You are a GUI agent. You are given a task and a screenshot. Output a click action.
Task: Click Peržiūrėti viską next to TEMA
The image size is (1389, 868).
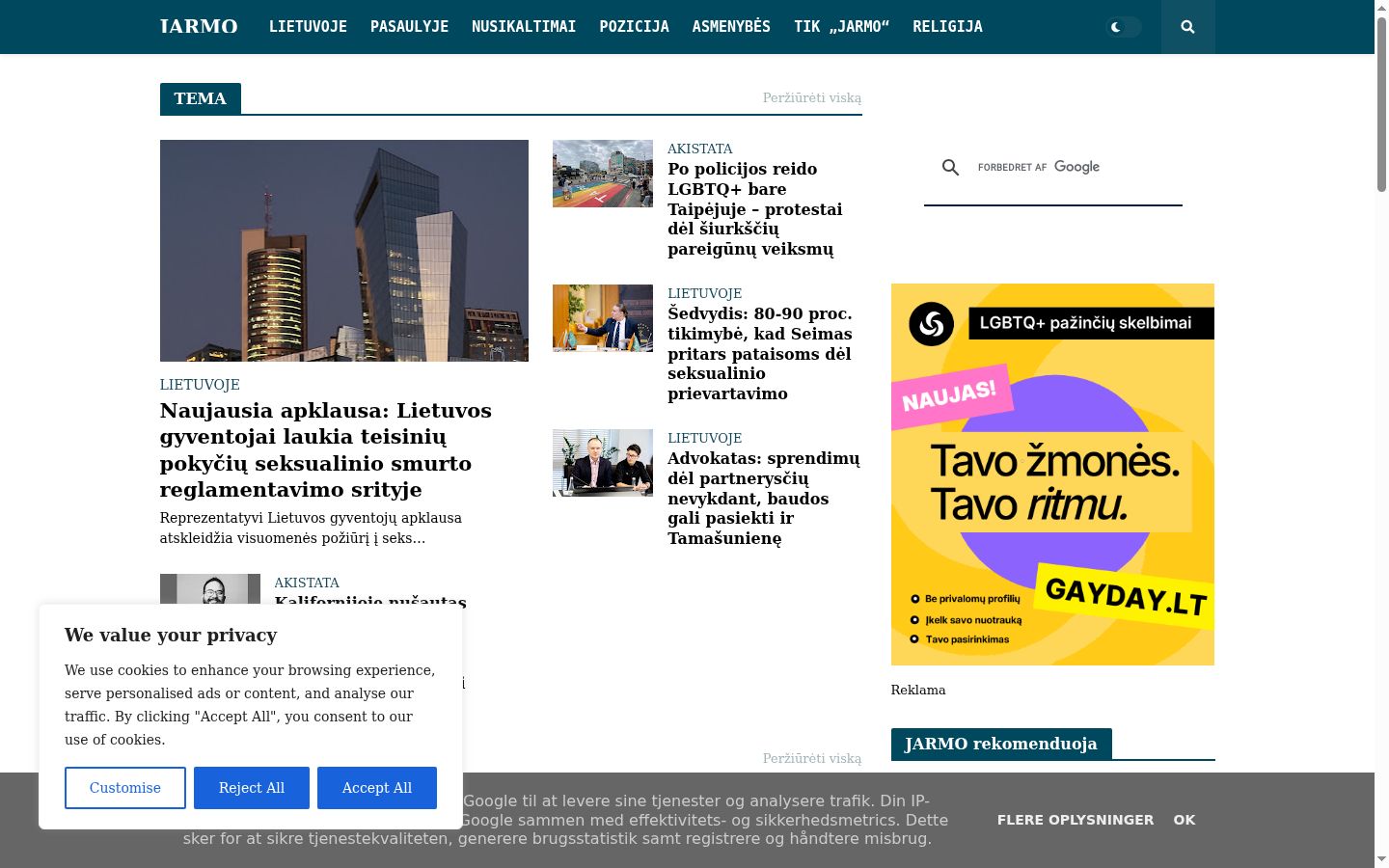(x=812, y=98)
